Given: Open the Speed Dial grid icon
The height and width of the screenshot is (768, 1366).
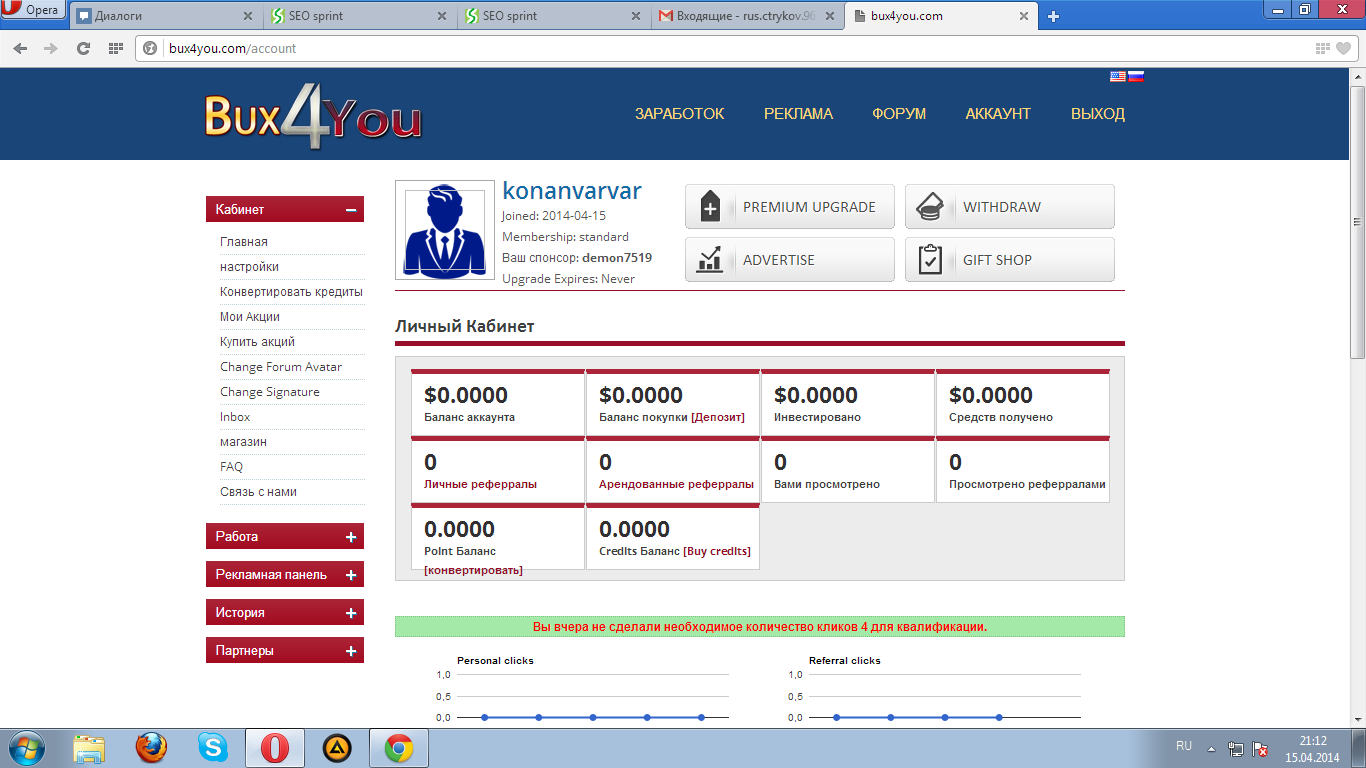Looking at the screenshot, I should pos(115,48).
